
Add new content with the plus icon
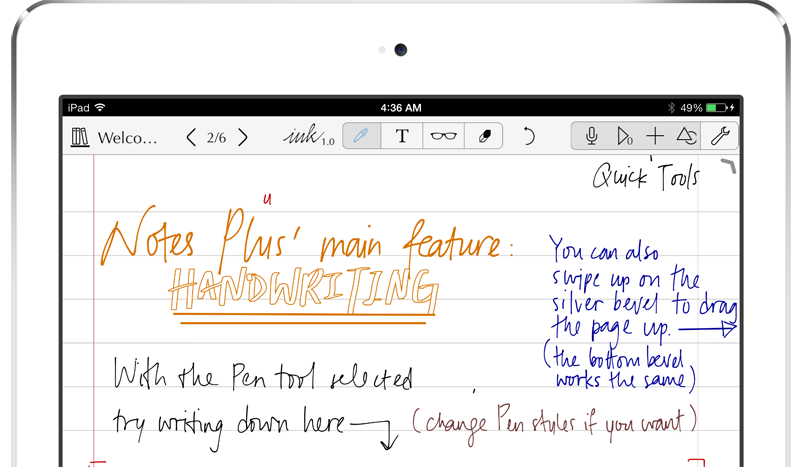tap(655, 136)
